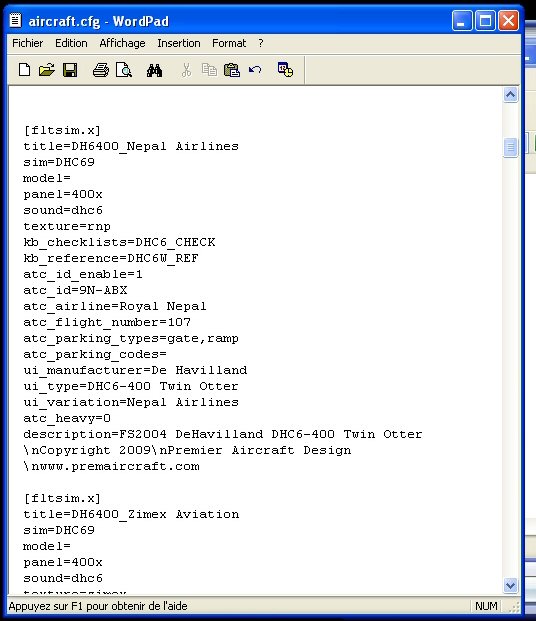Screen dimensions: 536x621
Task: Undo the last action with the arrow icon
Action: (255, 70)
